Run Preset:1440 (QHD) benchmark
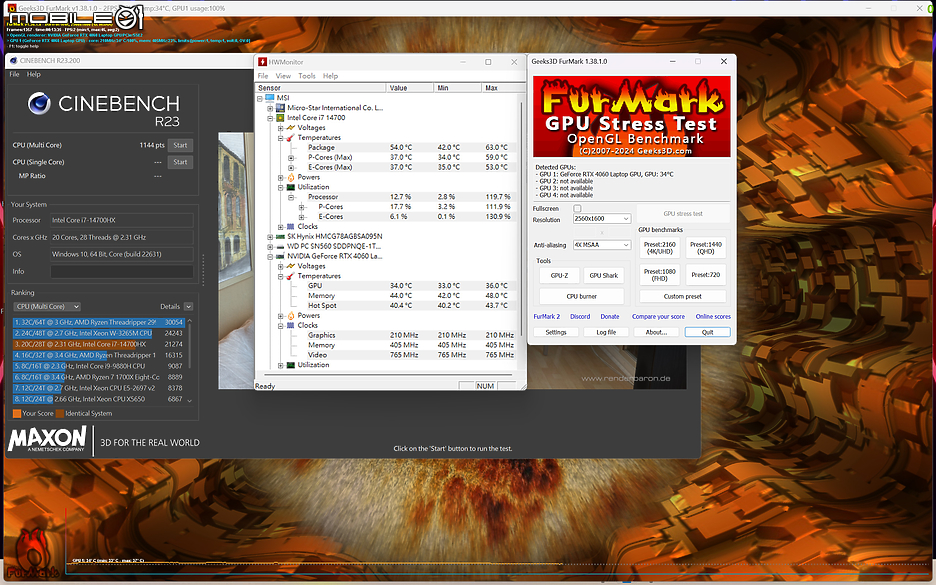 [706, 248]
